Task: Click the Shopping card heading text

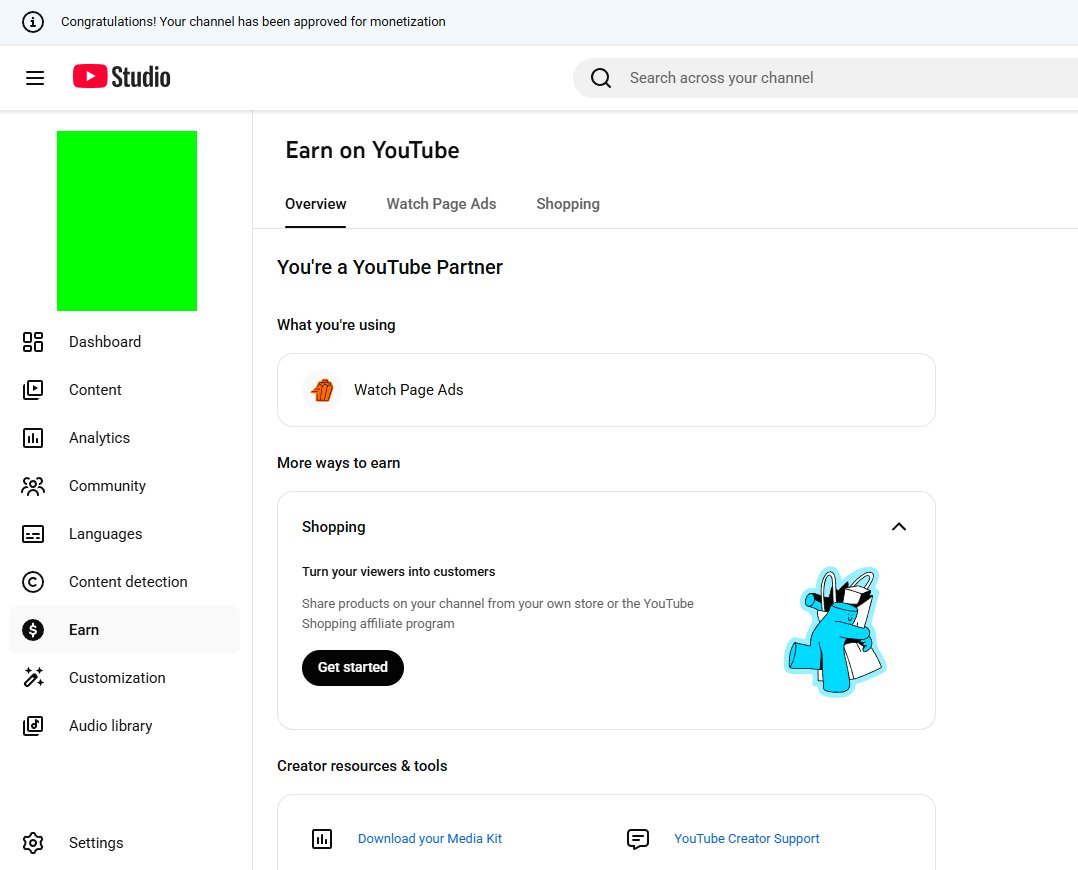Action: [333, 527]
